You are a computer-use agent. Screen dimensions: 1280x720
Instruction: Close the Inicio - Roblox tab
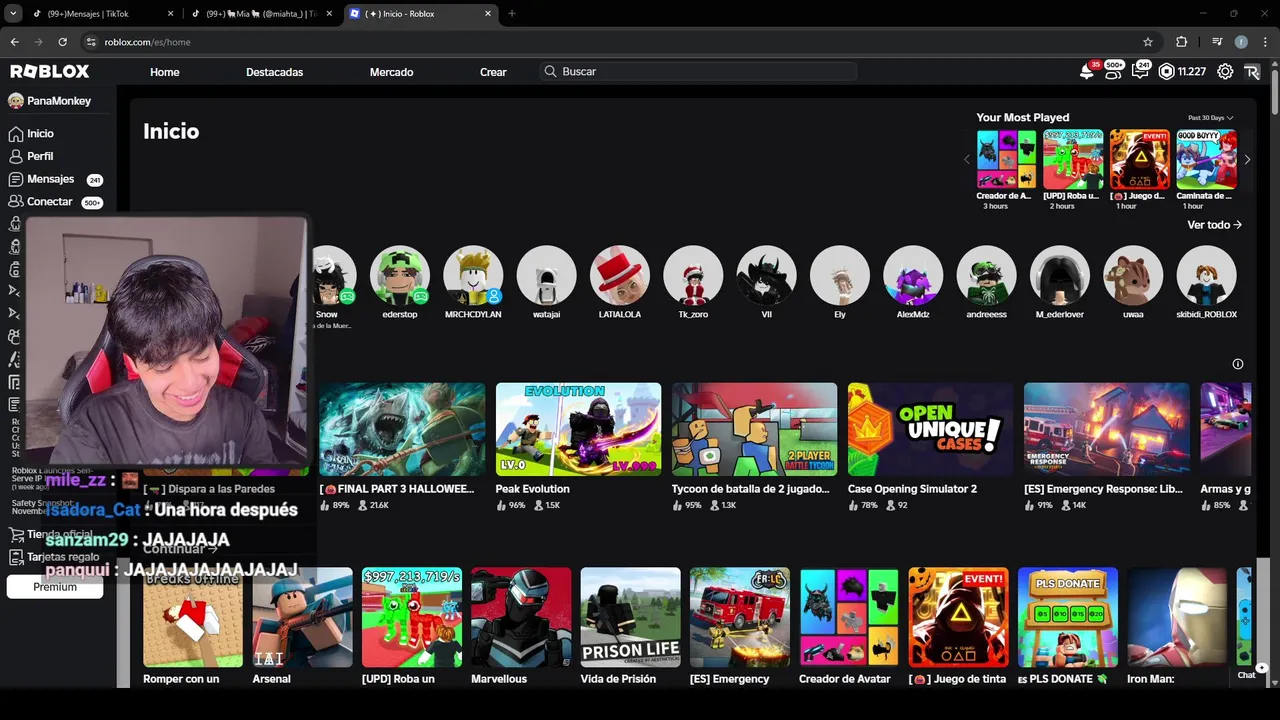[488, 14]
